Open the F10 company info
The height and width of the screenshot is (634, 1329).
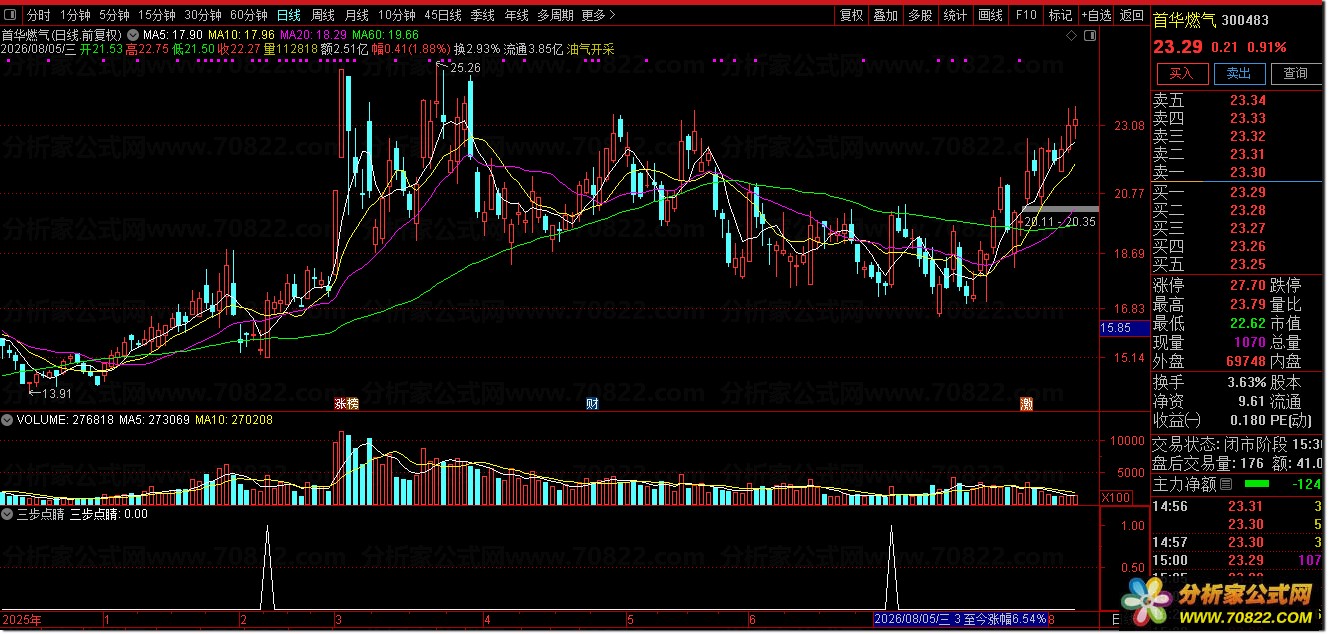pyautogui.click(x=1026, y=15)
